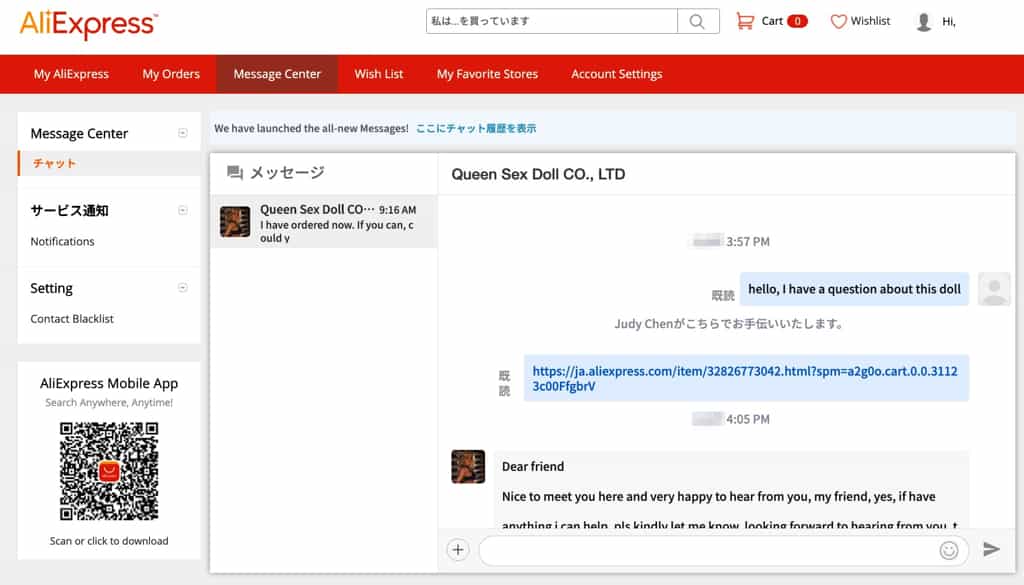This screenshot has width=1024, height=585.
Task: Click the Dear friend reply message
Action: 731,490
